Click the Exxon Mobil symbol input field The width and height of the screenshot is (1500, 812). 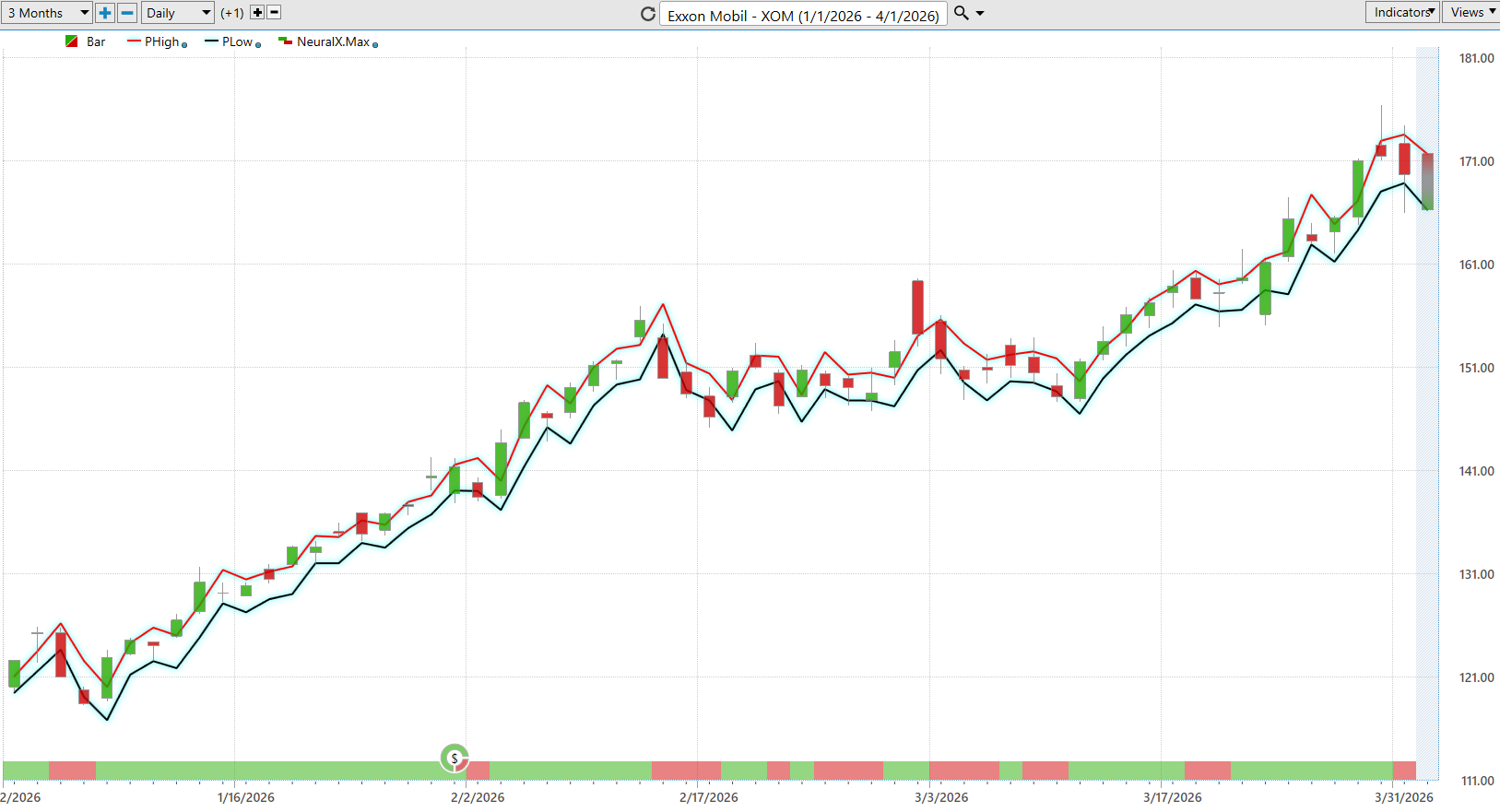[x=802, y=16]
